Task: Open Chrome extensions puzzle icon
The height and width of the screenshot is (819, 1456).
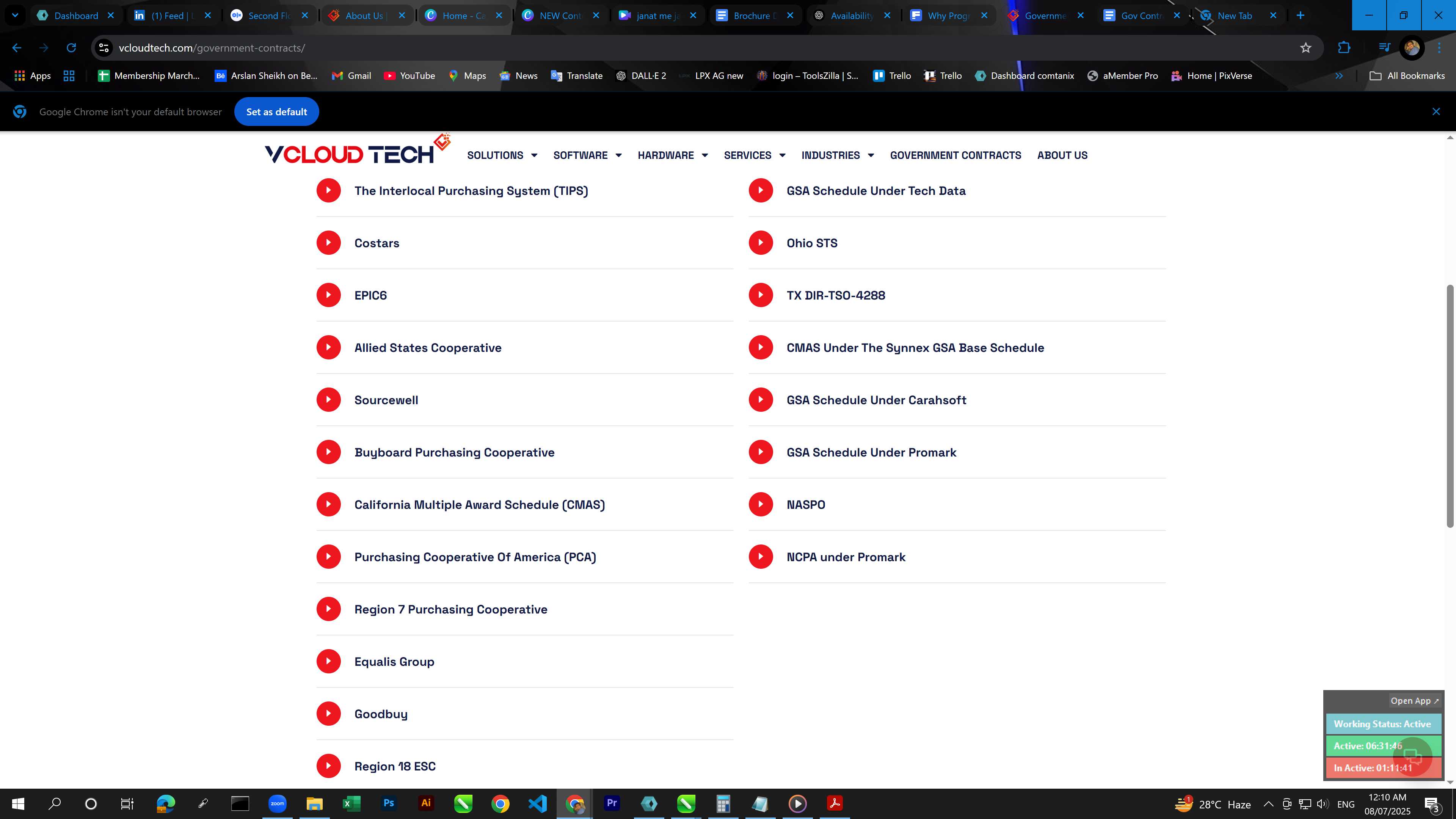Action: (x=1344, y=48)
